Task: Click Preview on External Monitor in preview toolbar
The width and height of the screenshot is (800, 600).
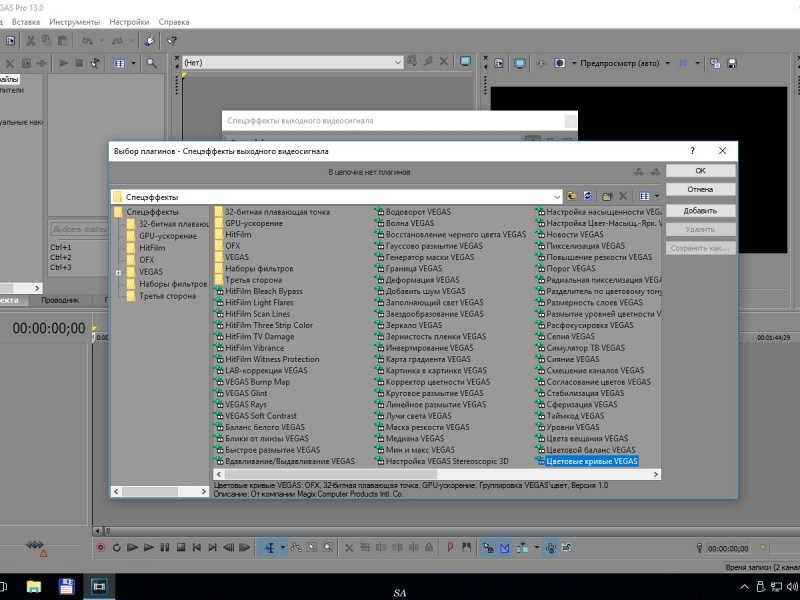Action: 520,63
